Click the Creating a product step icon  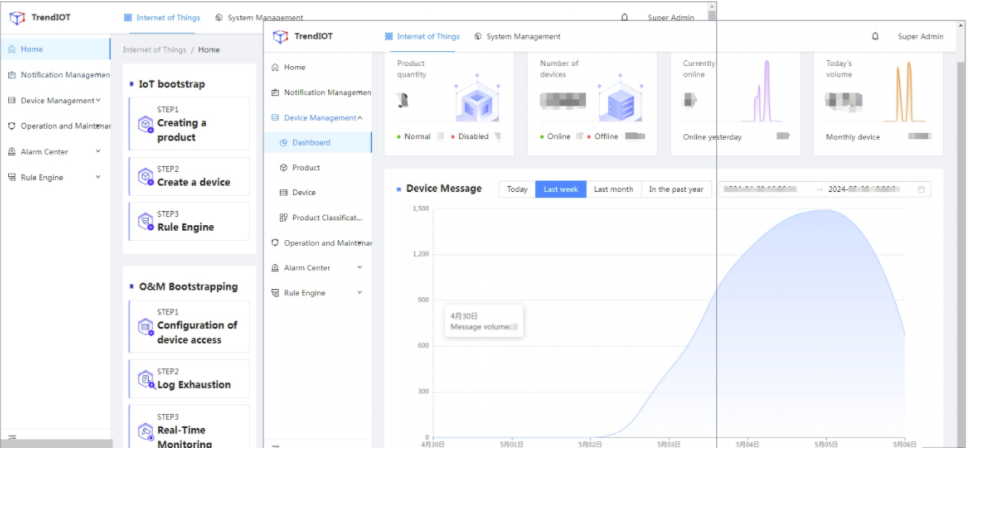tap(146, 124)
